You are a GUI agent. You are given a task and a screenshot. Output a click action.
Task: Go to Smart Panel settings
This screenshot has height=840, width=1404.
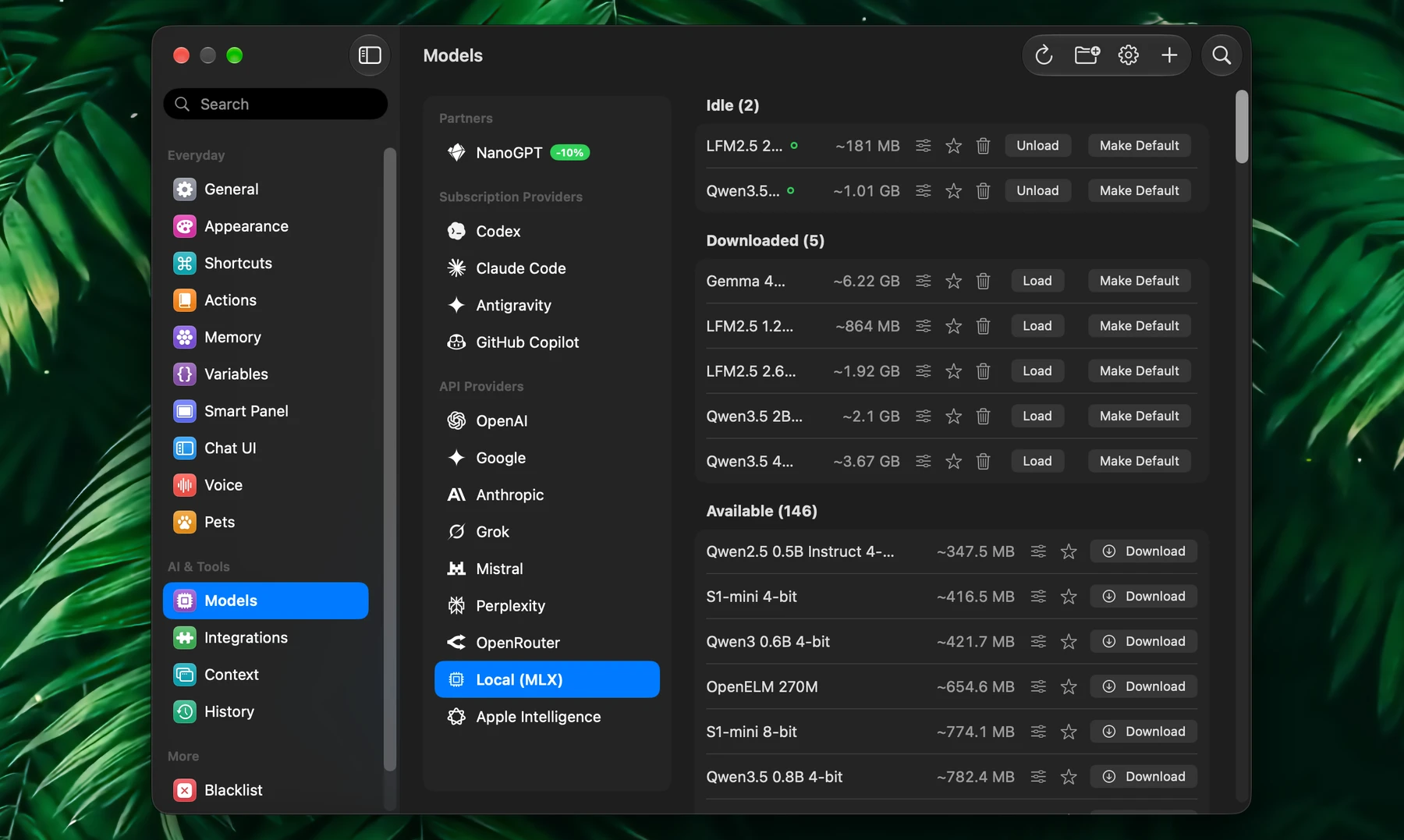[265, 411]
